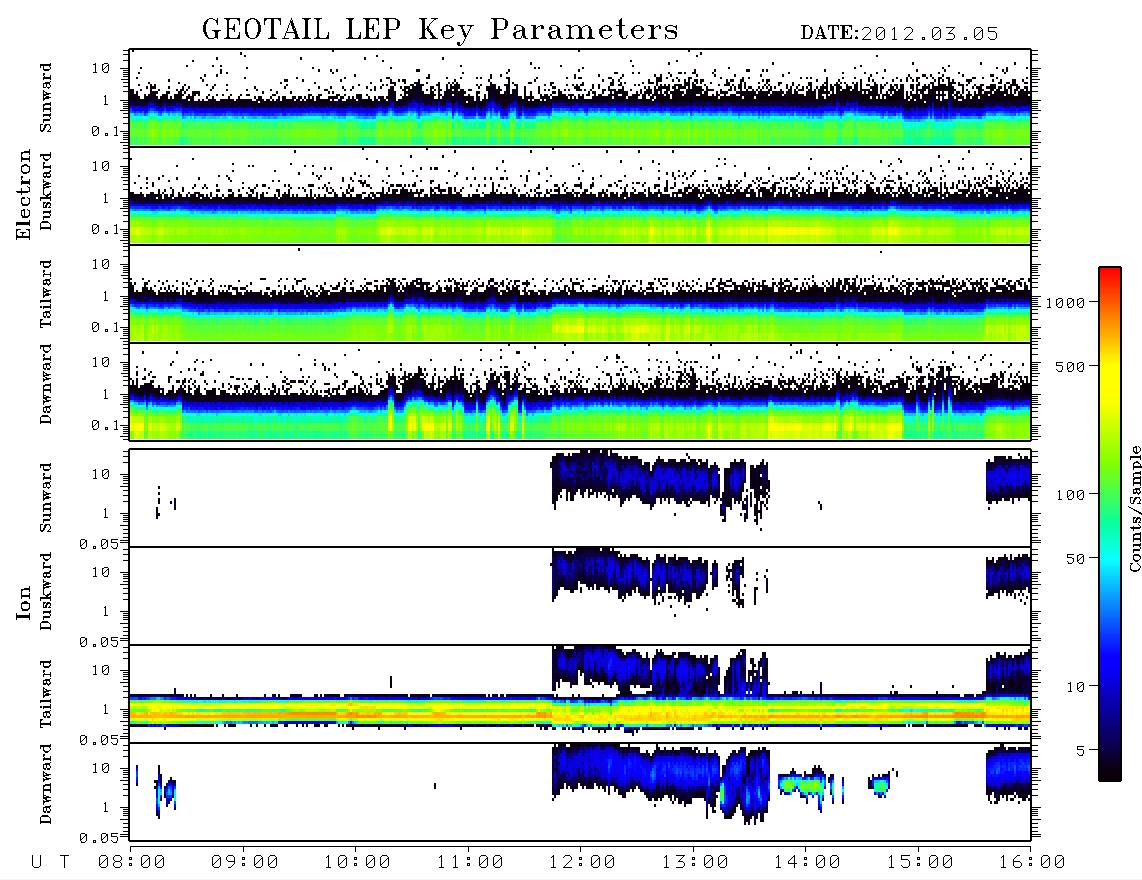Click the Ion Duskward spectrogram panel
1142x880 pixels.
(x=580, y=596)
